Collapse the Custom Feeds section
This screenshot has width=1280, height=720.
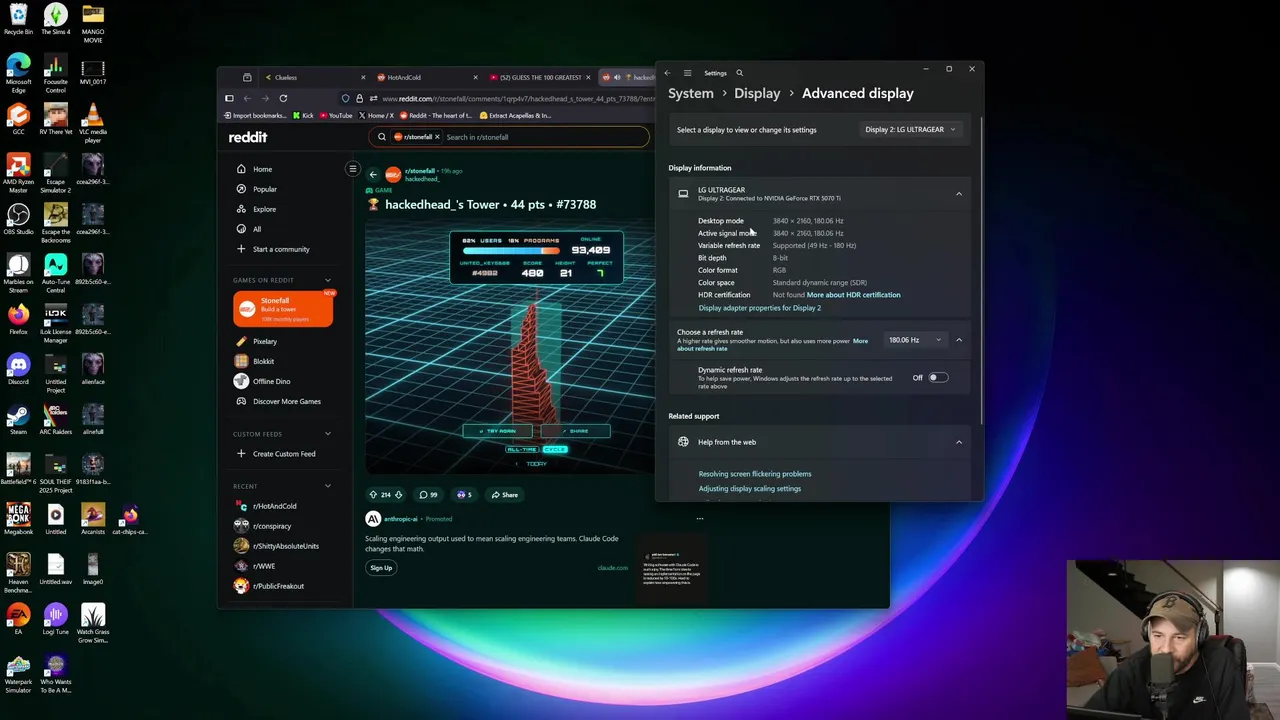327,434
